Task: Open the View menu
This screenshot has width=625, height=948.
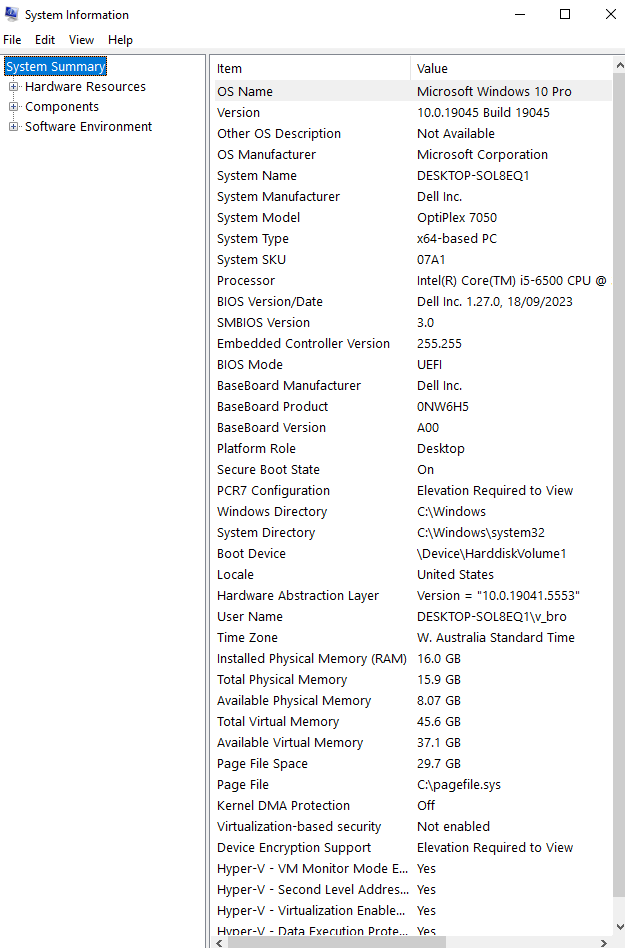Action: (x=81, y=40)
